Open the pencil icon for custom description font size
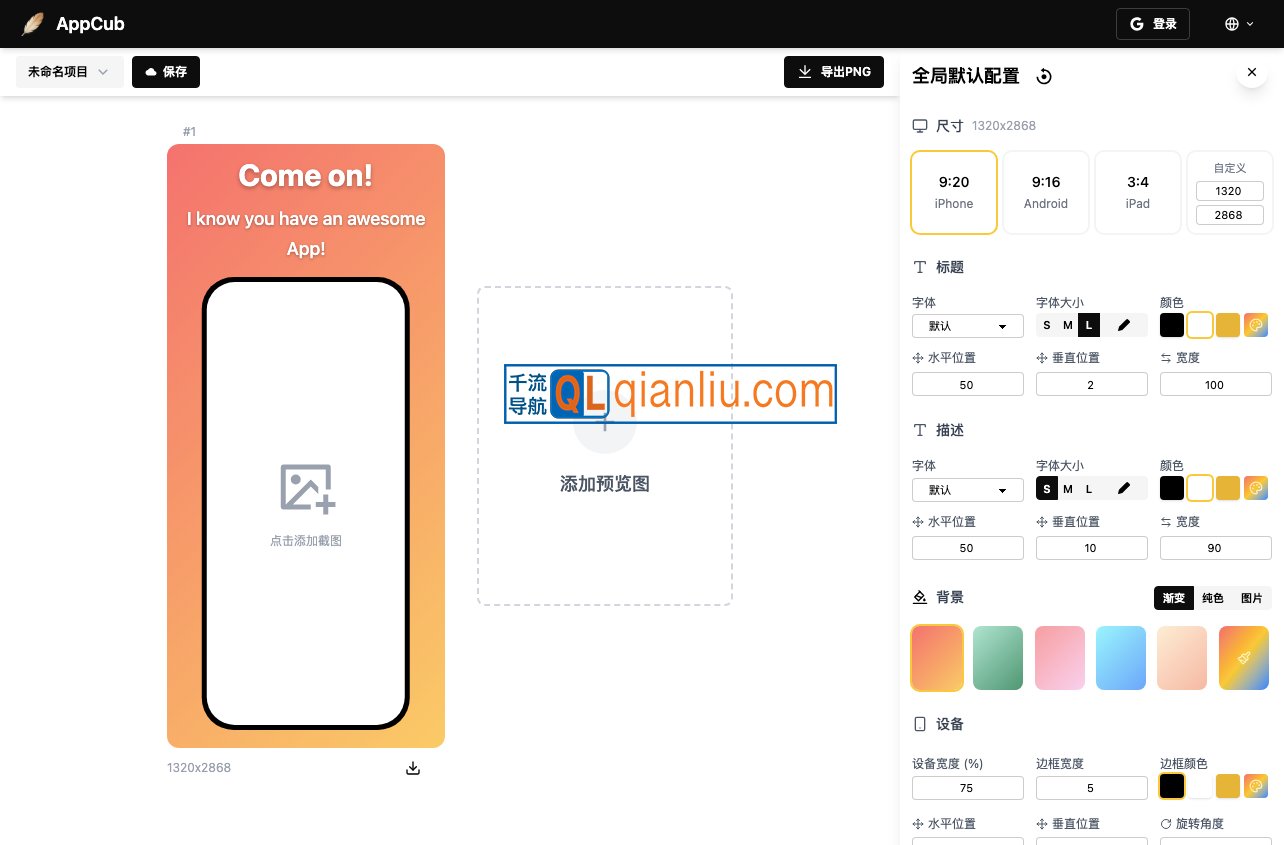1284x845 pixels. pos(1123,488)
